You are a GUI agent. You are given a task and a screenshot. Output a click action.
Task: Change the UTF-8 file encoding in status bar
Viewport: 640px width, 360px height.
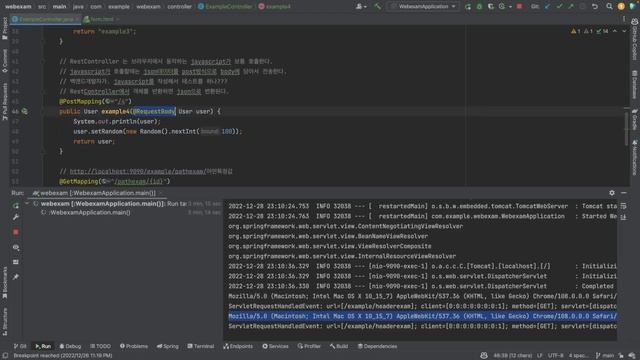[556, 356]
